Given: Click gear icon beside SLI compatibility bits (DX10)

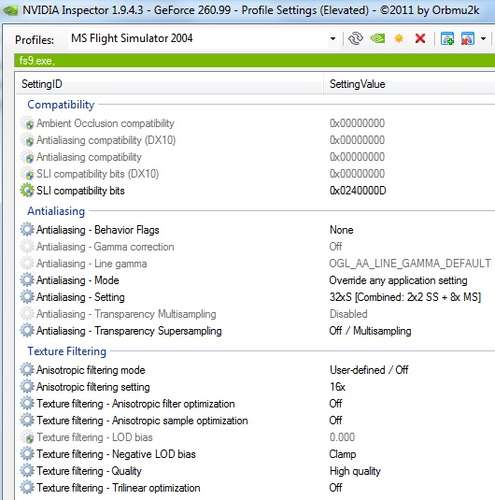Looking at the screenshot, I should click(x=29, y=175).
